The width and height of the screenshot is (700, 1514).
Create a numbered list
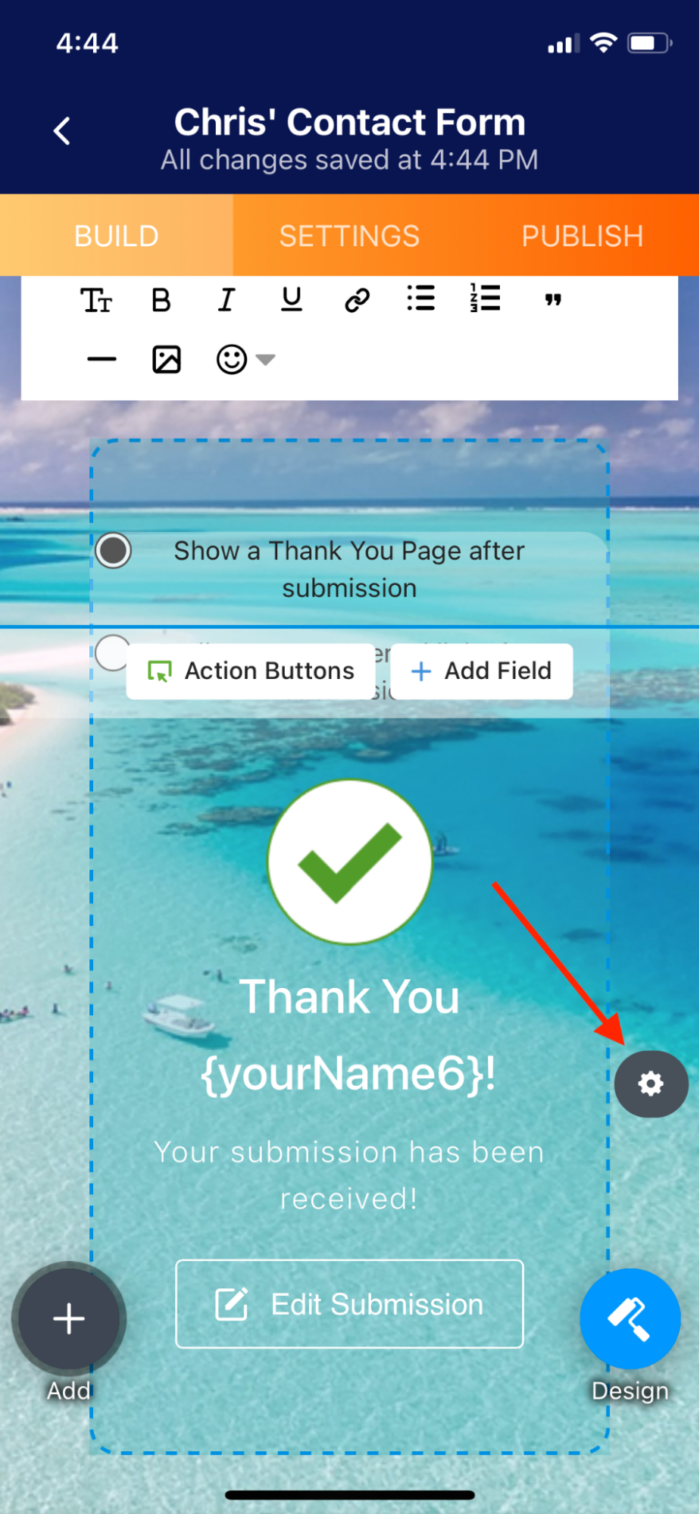pos(485,298)
